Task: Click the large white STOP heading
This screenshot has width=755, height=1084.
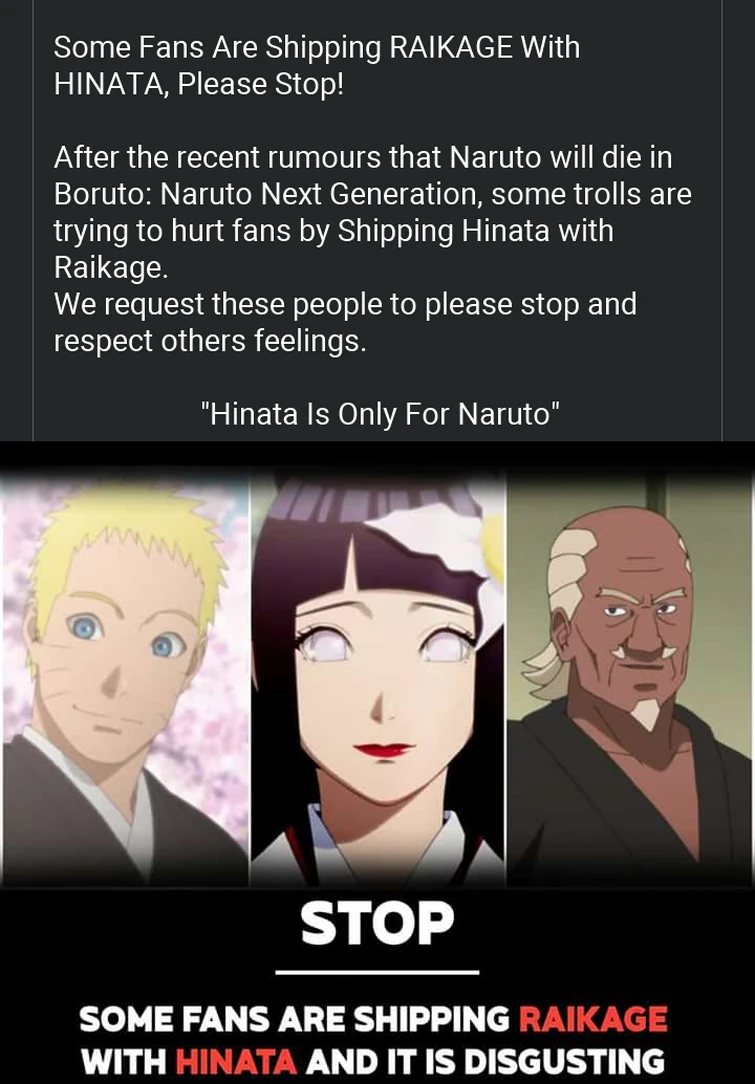Action: click(x=378, y=923)
